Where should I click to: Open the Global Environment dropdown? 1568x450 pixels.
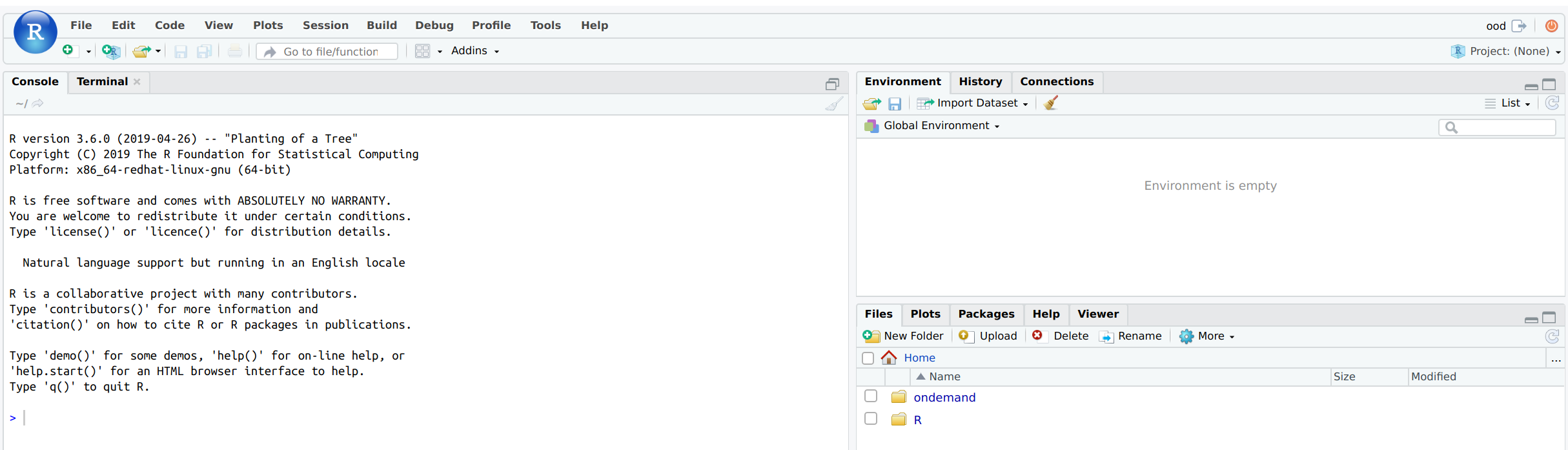[x=932, y=126]
